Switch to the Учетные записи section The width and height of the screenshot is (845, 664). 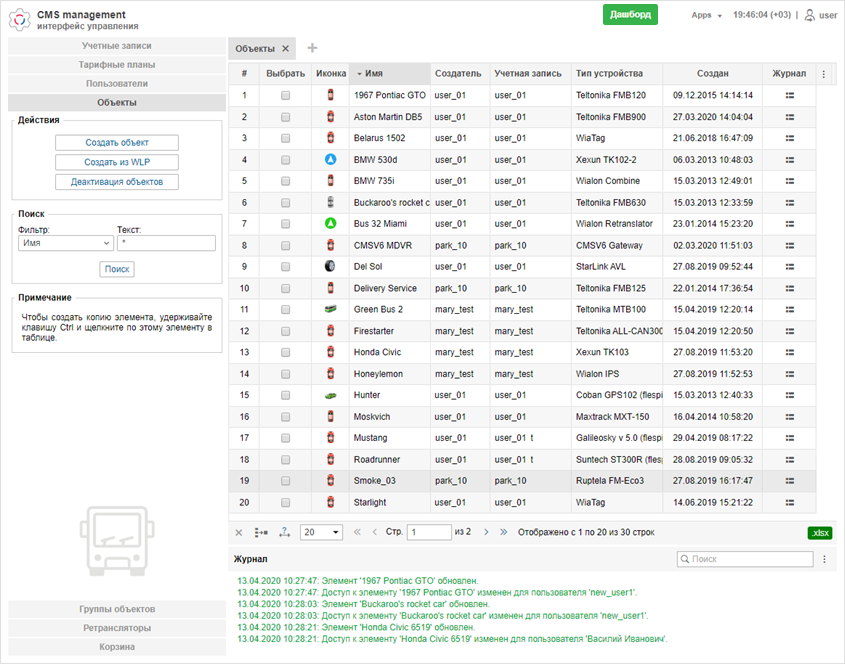pos(117,46)
